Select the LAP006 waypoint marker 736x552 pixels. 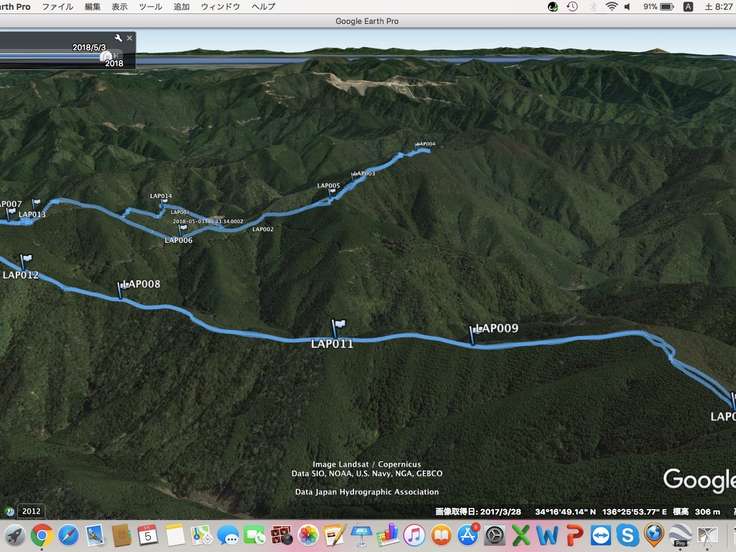point(182,230)
